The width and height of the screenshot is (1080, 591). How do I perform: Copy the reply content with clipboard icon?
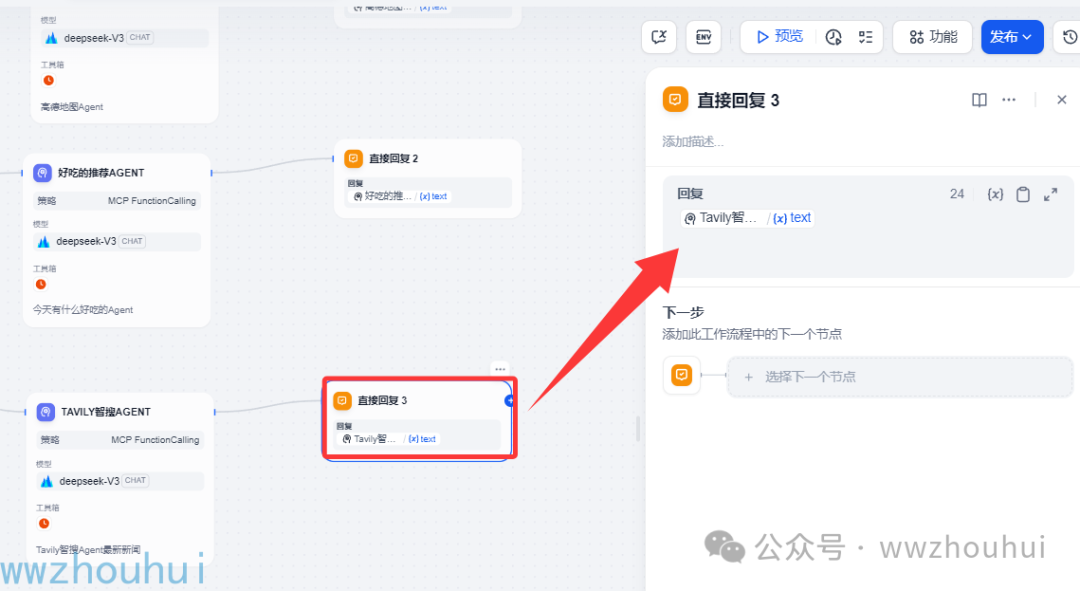coord(1023,194)
